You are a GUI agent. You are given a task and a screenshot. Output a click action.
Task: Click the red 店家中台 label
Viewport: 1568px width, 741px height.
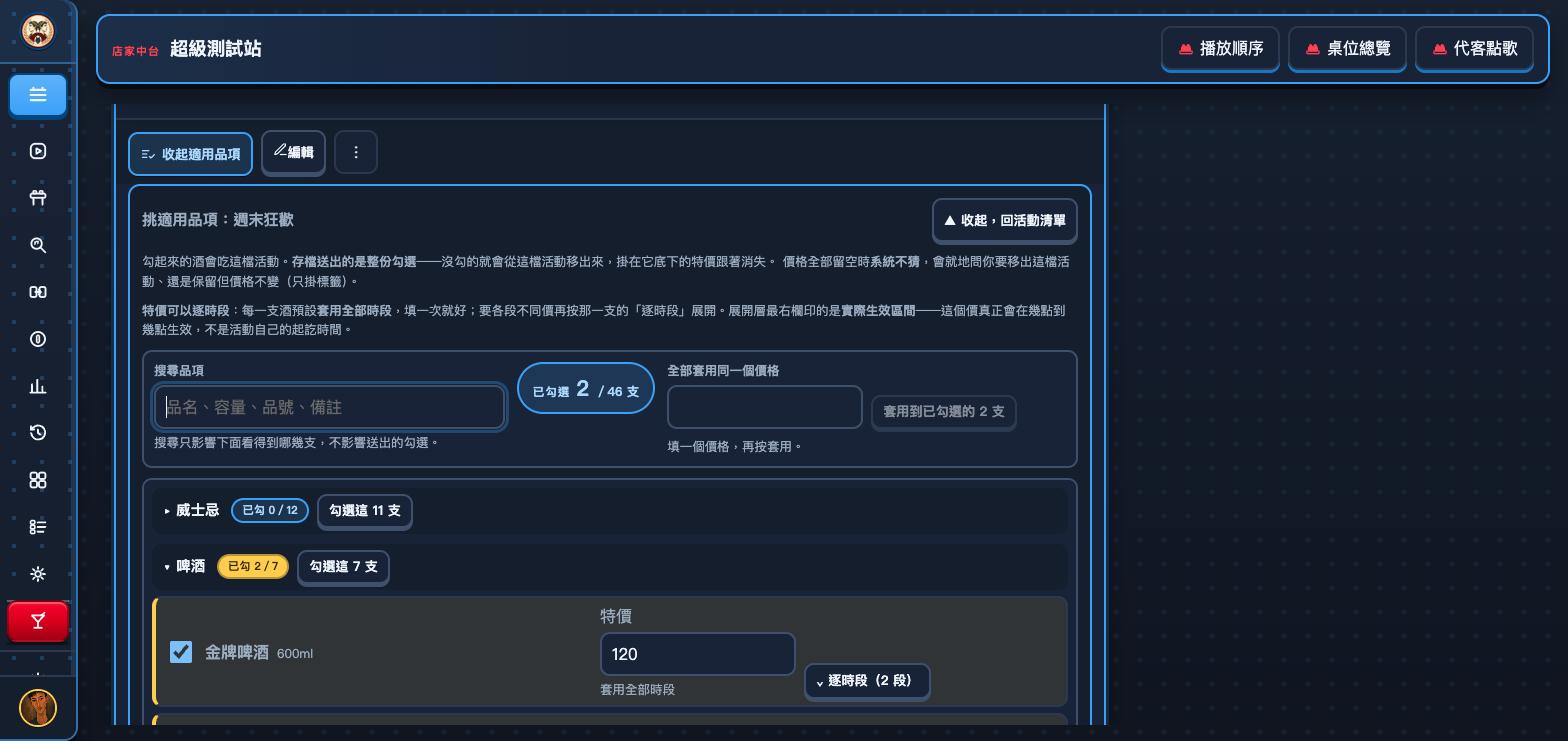point(135,51)
